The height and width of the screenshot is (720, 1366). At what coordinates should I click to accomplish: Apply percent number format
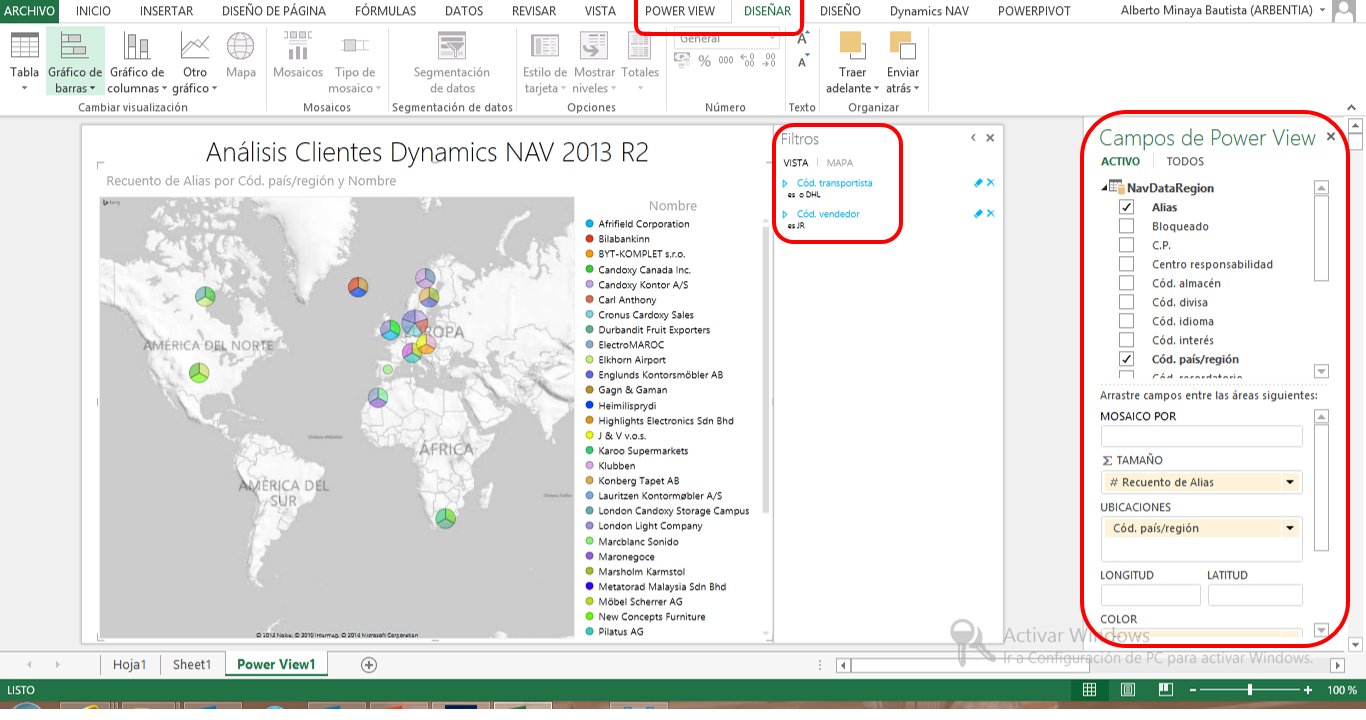pyautogui.click(x=704, y=61)
